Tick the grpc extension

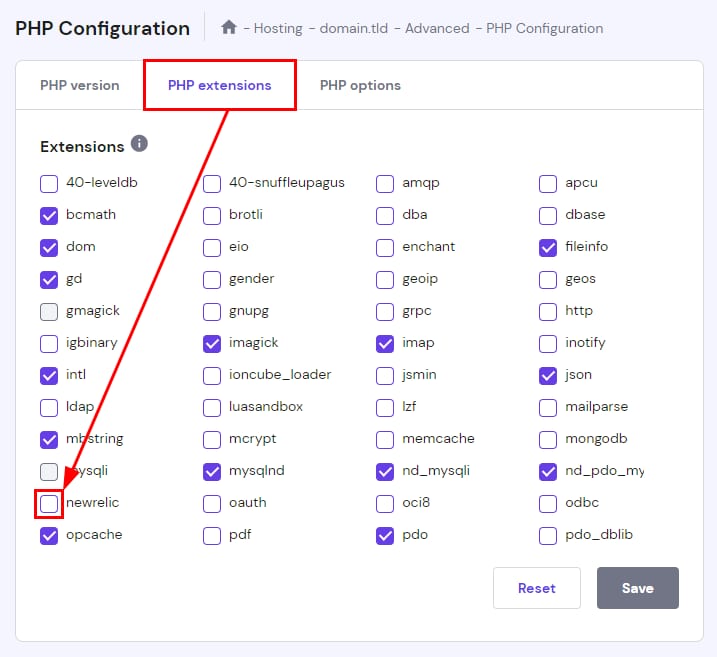(x=385, y=311)
